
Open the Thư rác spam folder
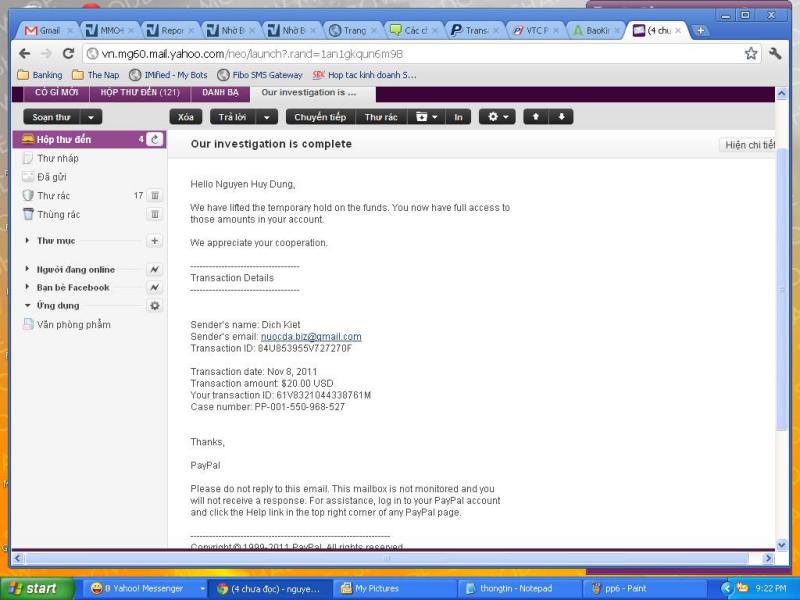coord(53,195)
